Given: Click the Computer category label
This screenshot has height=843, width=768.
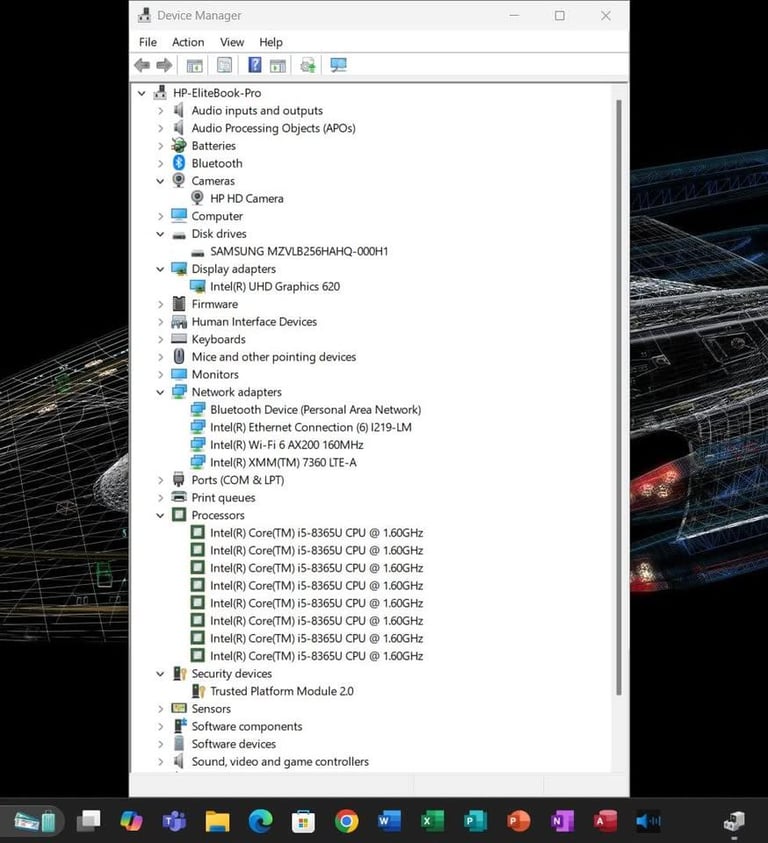Looking at the screenshot, I should click(217, 216).
